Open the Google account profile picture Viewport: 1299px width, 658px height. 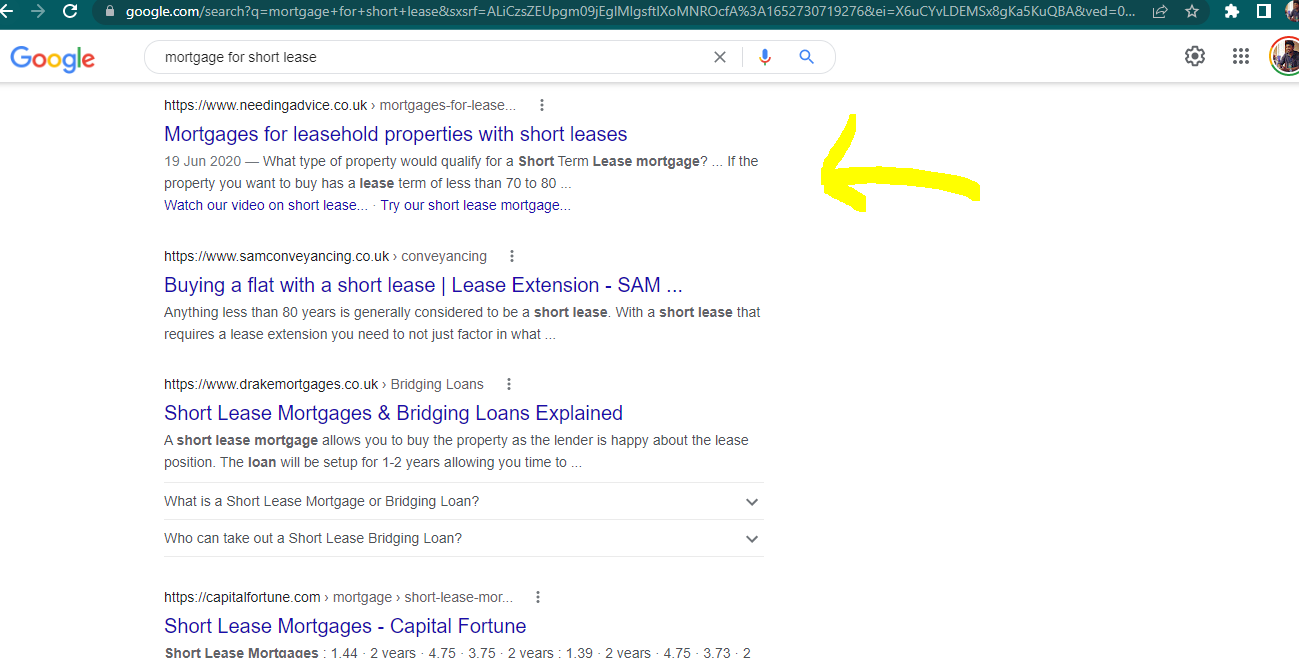(x=1285, y=56)
